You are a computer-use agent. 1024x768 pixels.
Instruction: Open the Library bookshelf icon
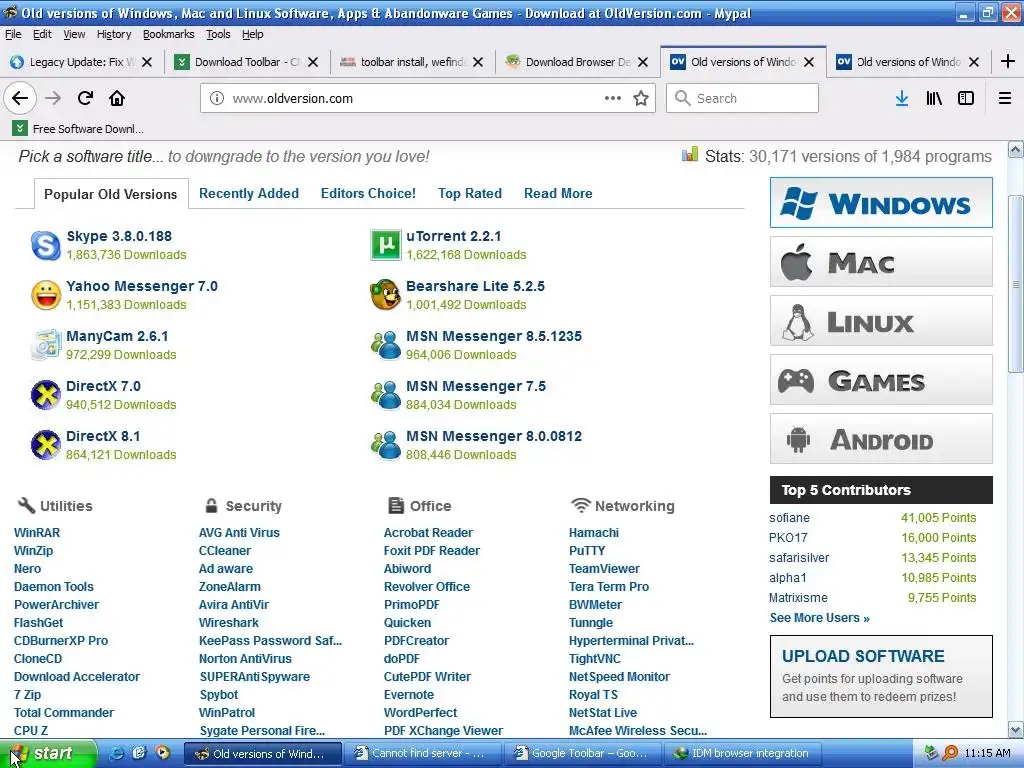coord(934,98)
